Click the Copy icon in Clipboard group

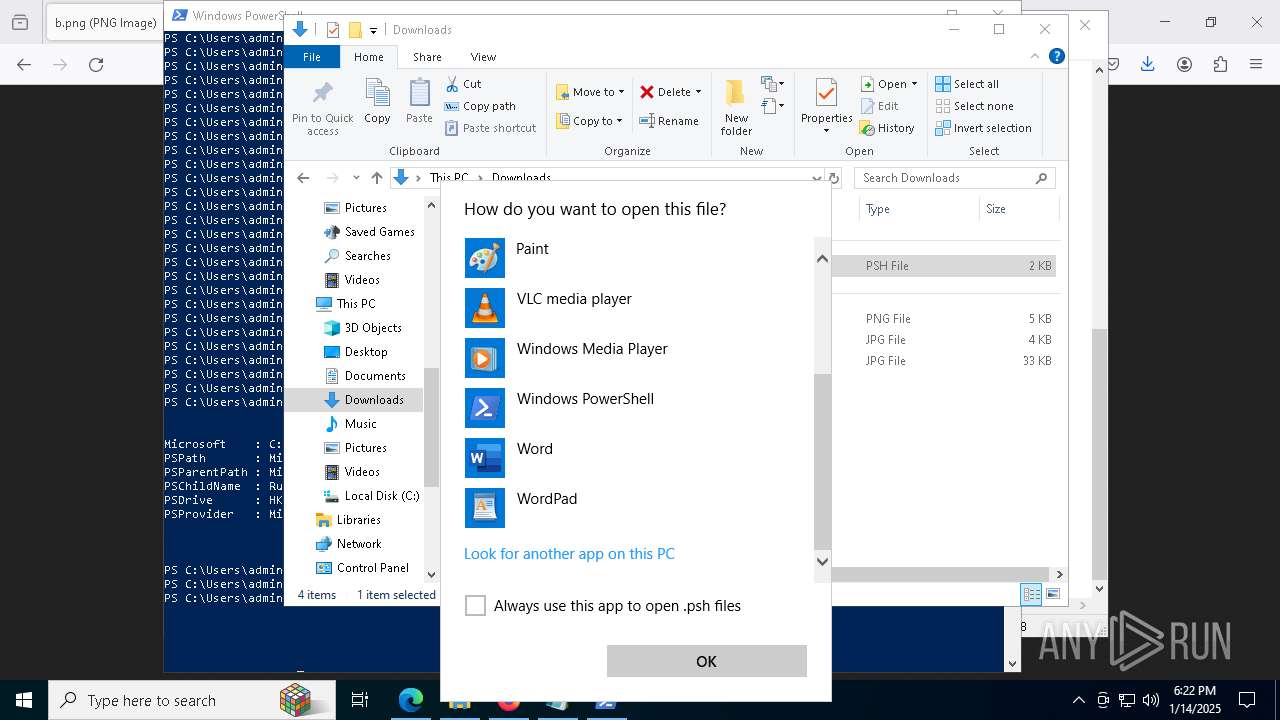point(377,101)
